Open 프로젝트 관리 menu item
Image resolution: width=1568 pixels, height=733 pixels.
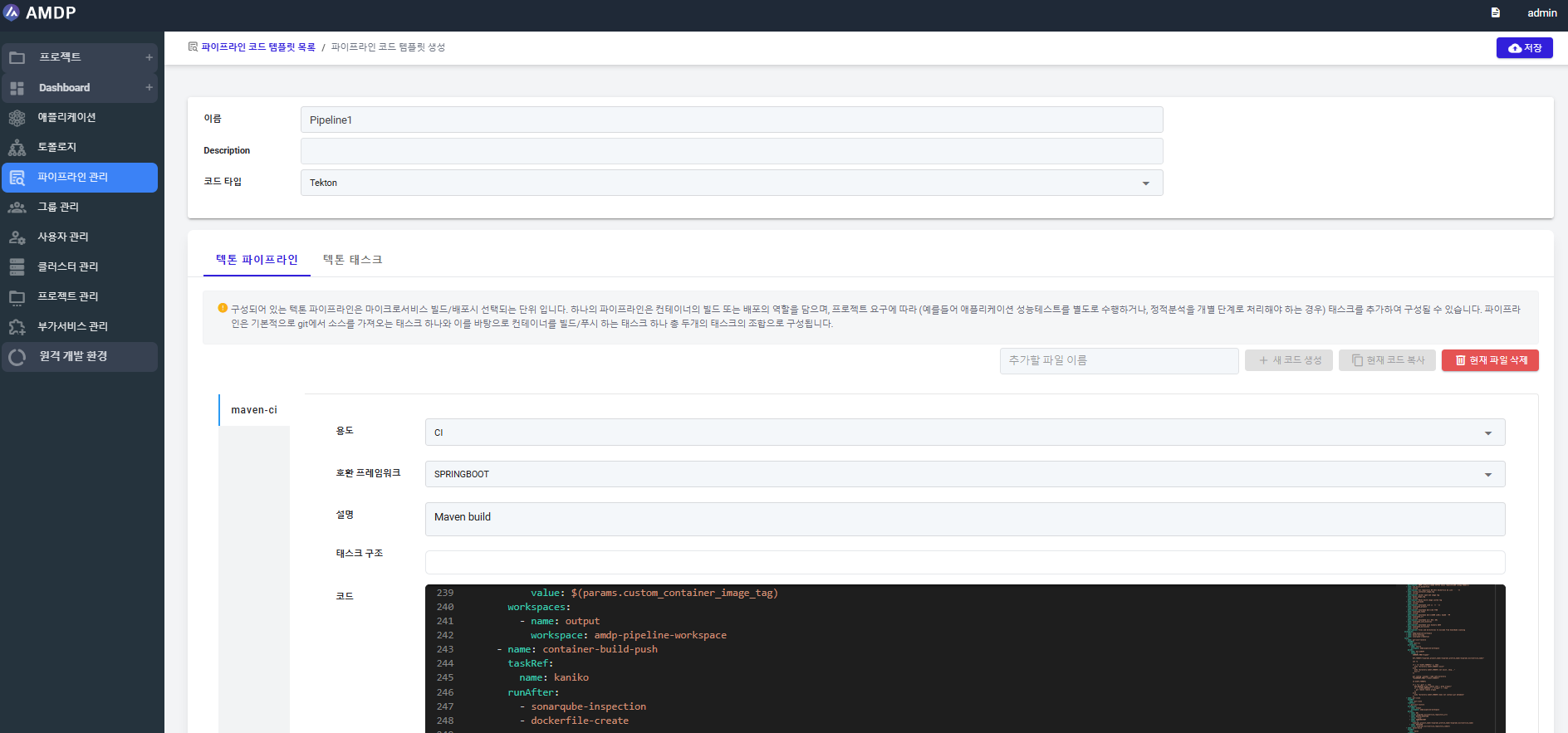point(80,297)
